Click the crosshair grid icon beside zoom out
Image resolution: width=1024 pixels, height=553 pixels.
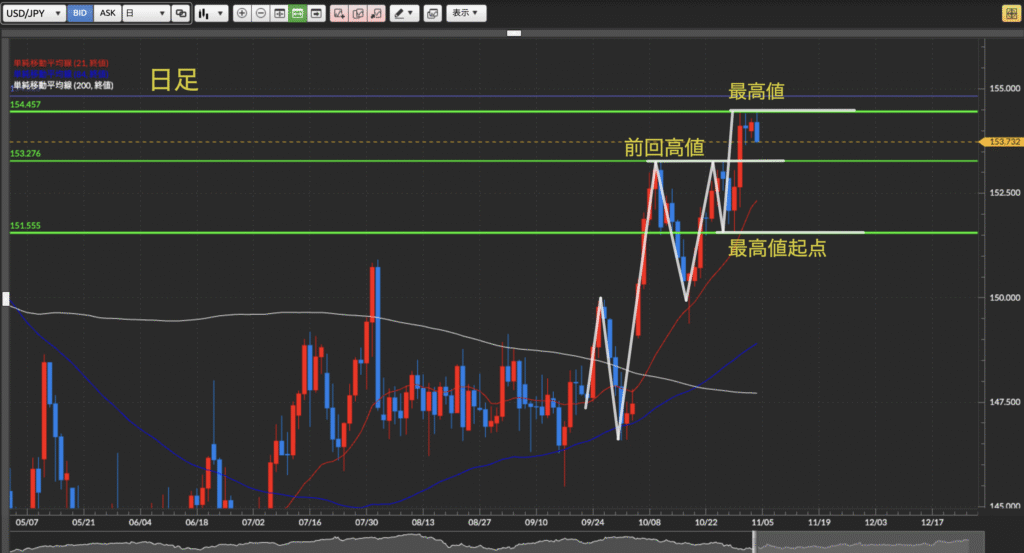(279, 14)
